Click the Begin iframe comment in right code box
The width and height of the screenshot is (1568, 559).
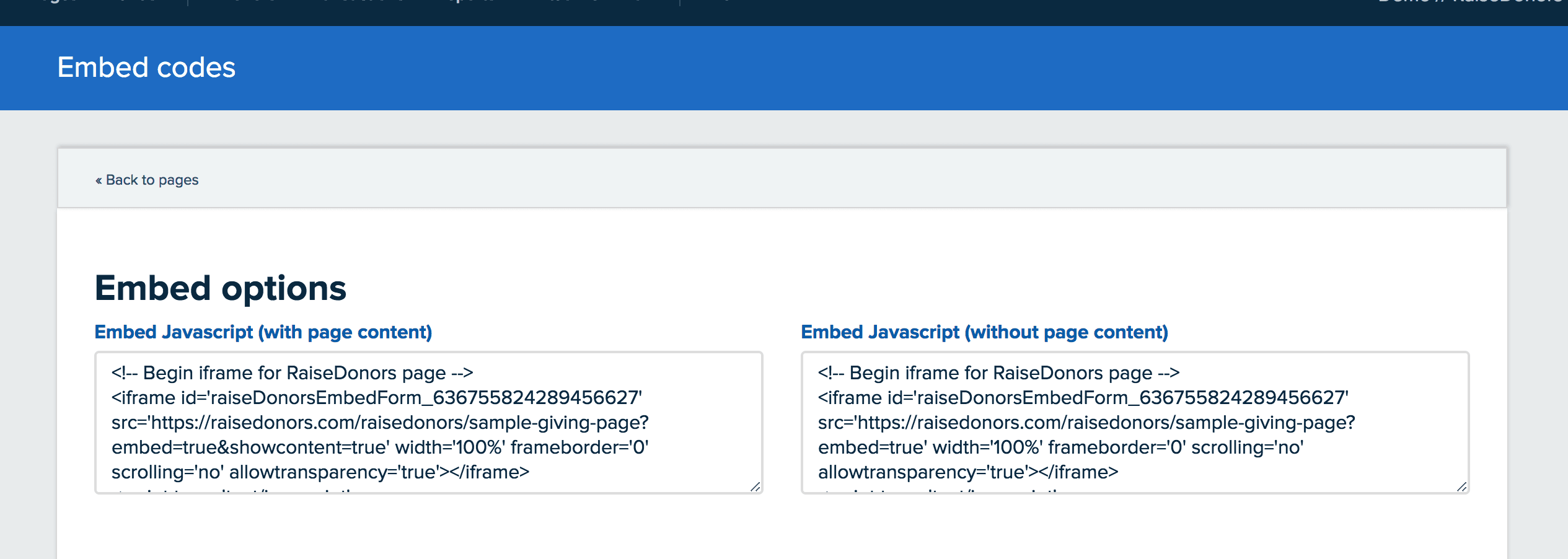(x=998, y=373)
